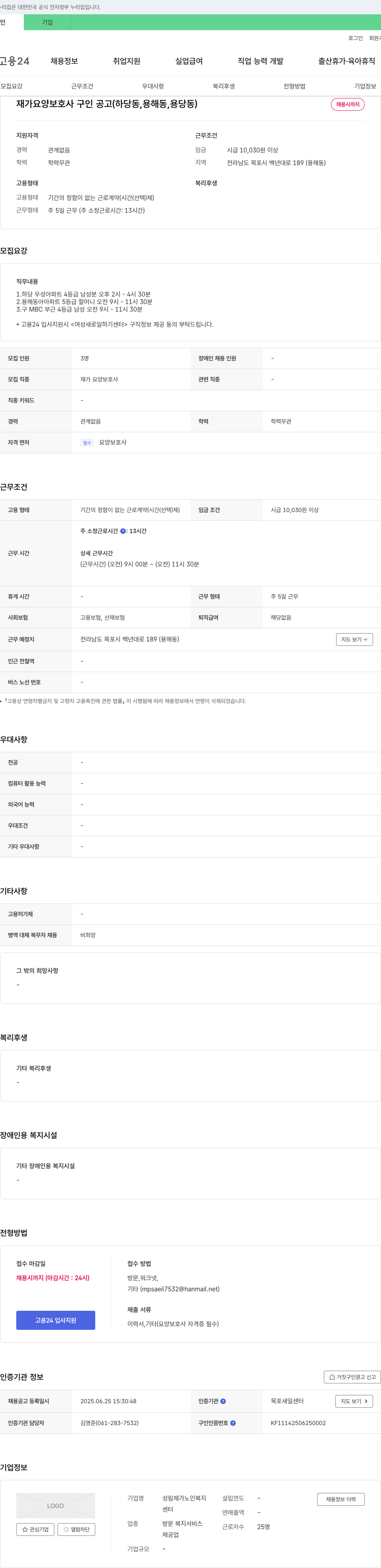
Task: Click the 주 소정근로시간 help icon
Action: tap(123, 532)
